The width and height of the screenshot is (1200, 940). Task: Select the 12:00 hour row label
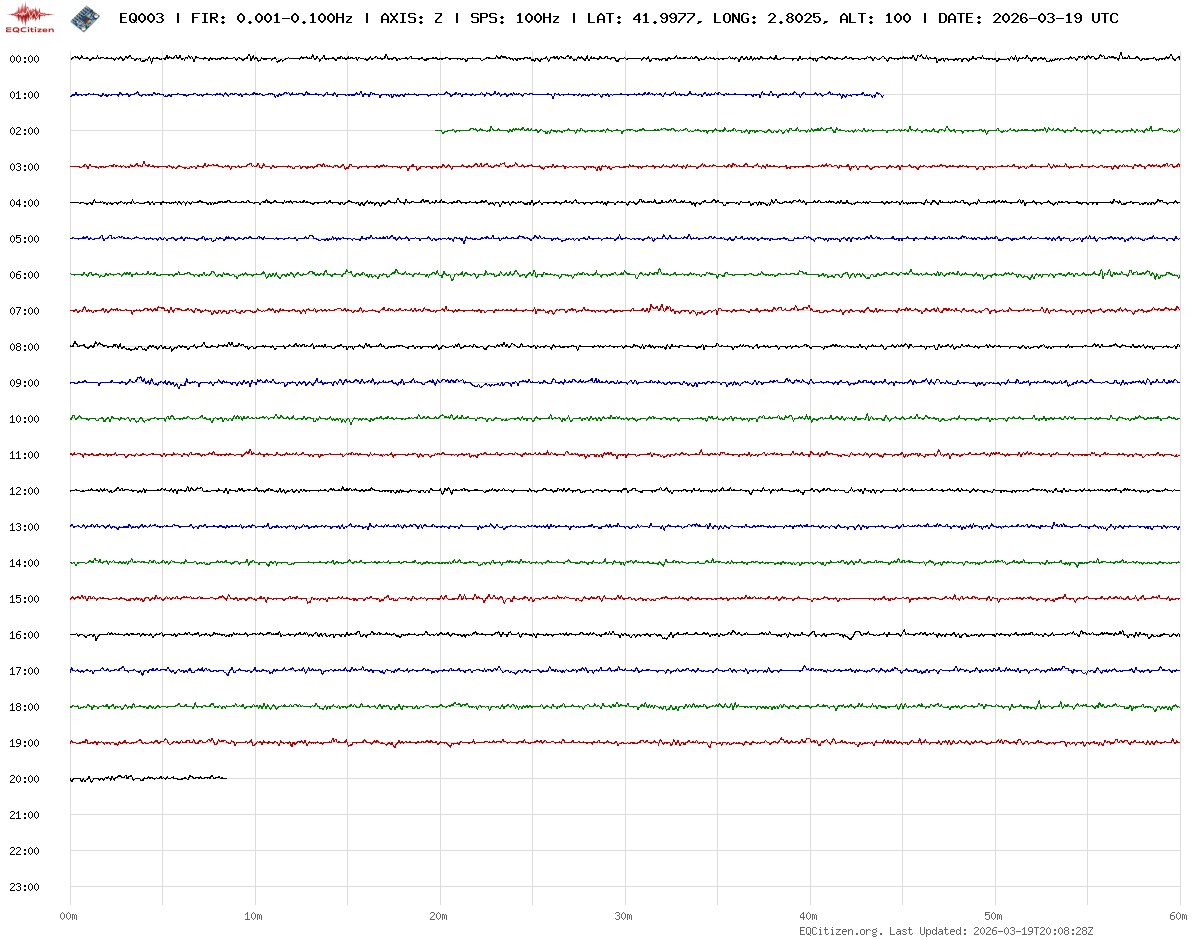click(24, 491)
